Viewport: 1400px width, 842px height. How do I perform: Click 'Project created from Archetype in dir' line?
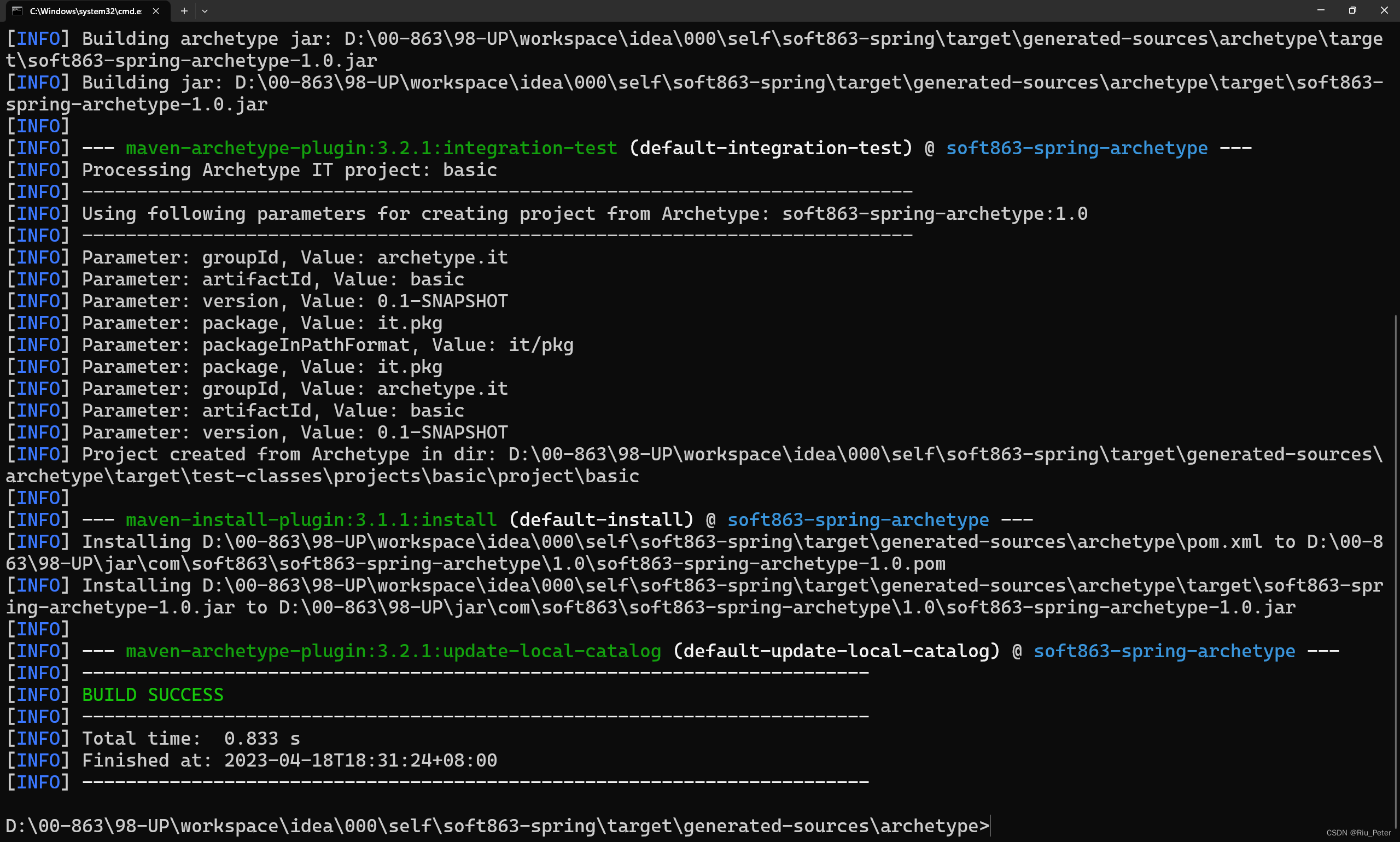(x=695, y=465)
